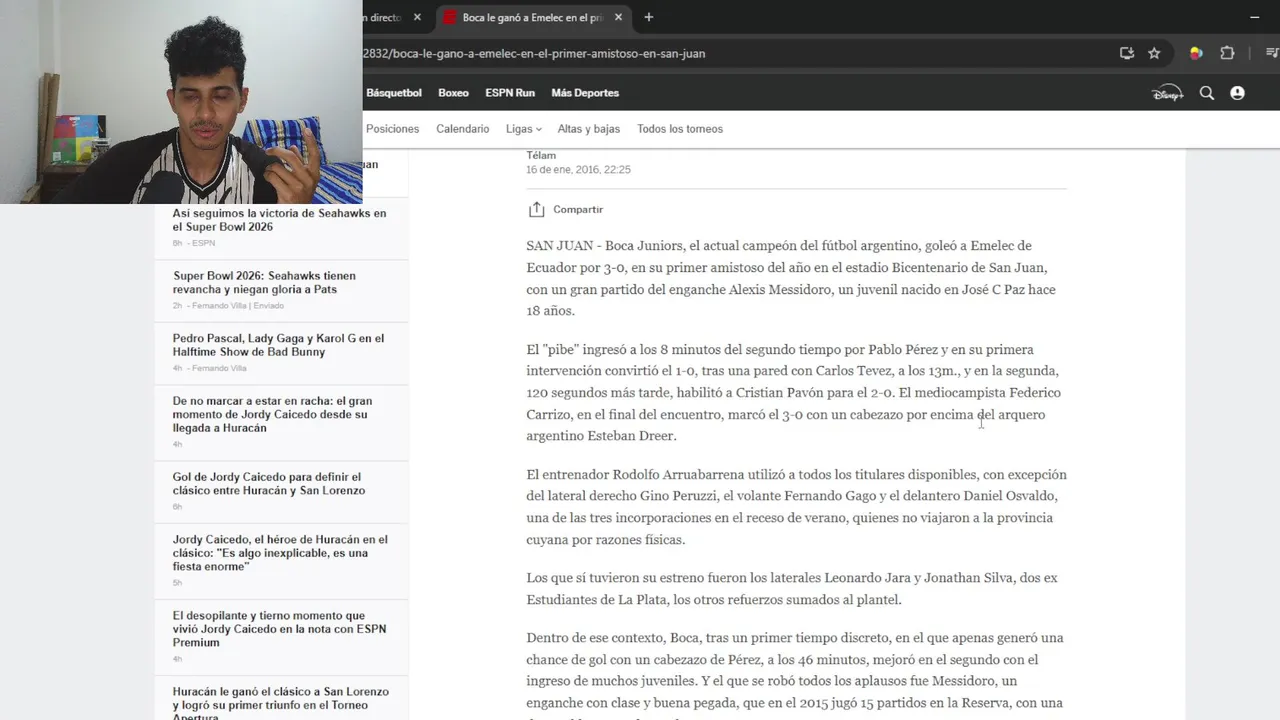Open the ESPN user profile icon
The height and width of the screenshot is (720, 1280).
pyautogui.click(x=1237, y=93)
